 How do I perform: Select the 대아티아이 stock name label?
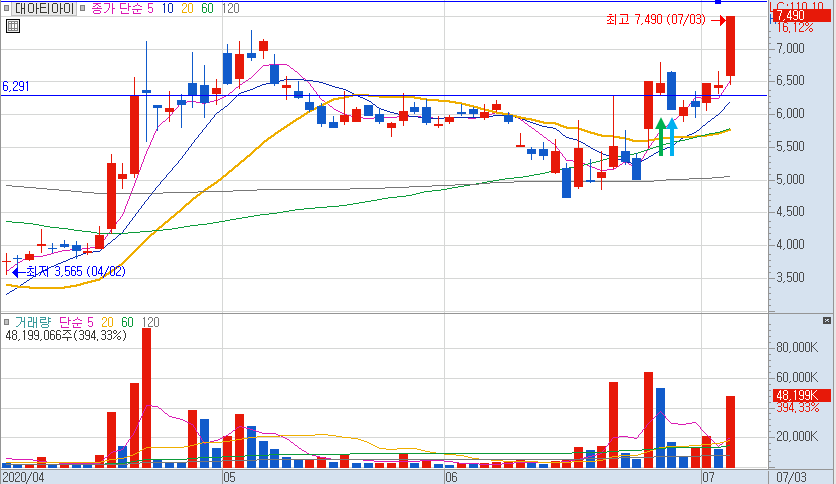pyautogui.click(x=44, y=8)
